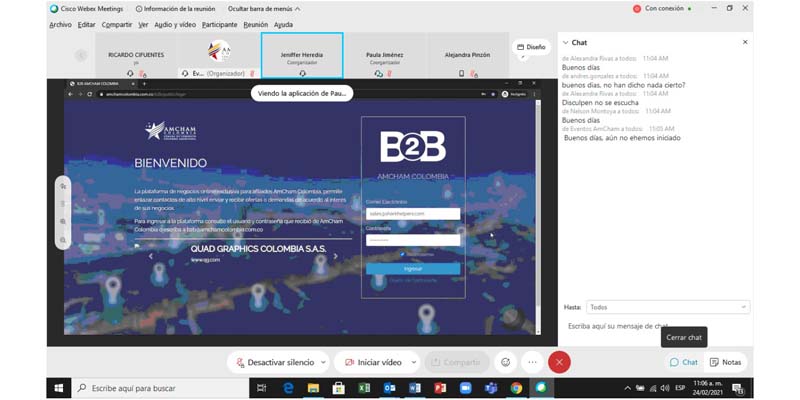Click the Viendo la aplicación de Pau... label
The width and height of the screenshot is (800, 400).
[302, 93]
